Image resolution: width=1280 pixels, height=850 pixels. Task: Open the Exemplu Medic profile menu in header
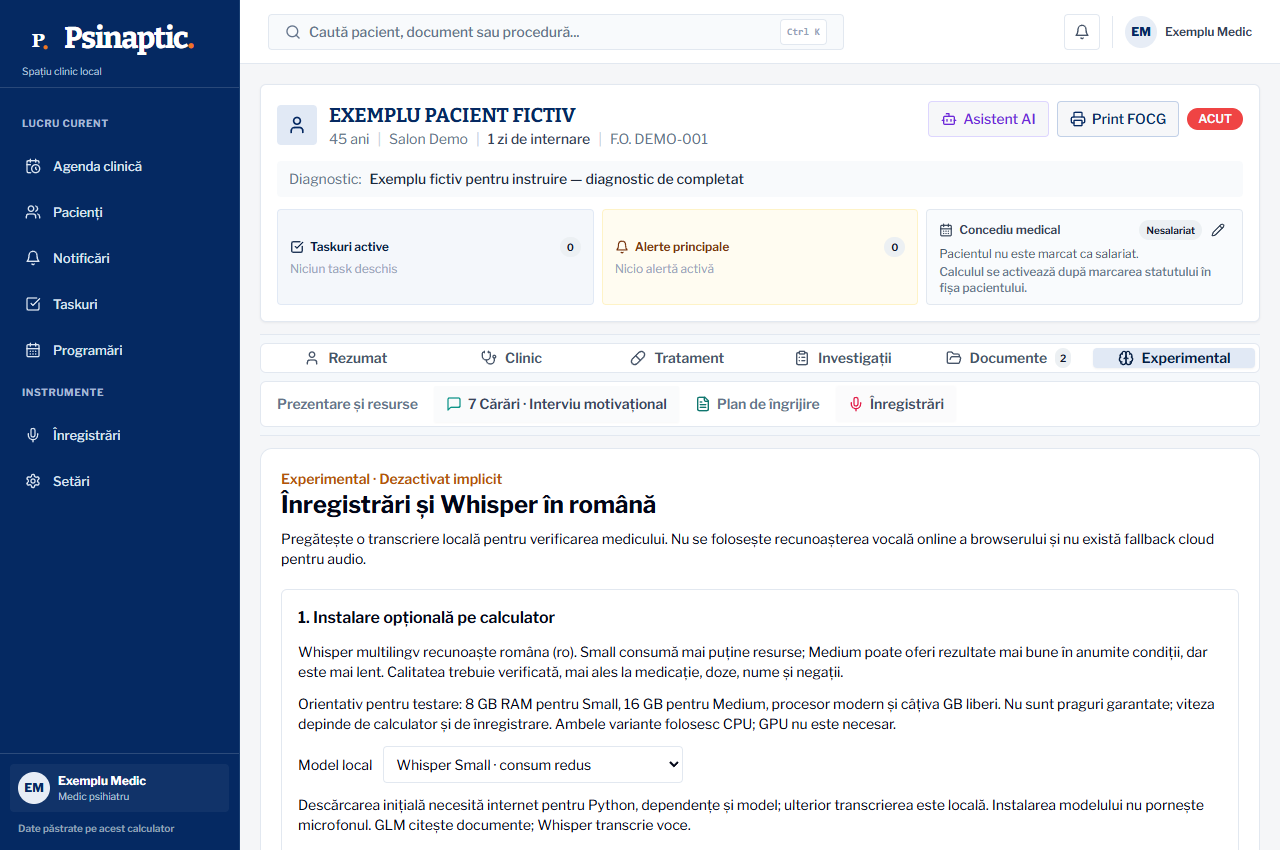coord(1189,32)
